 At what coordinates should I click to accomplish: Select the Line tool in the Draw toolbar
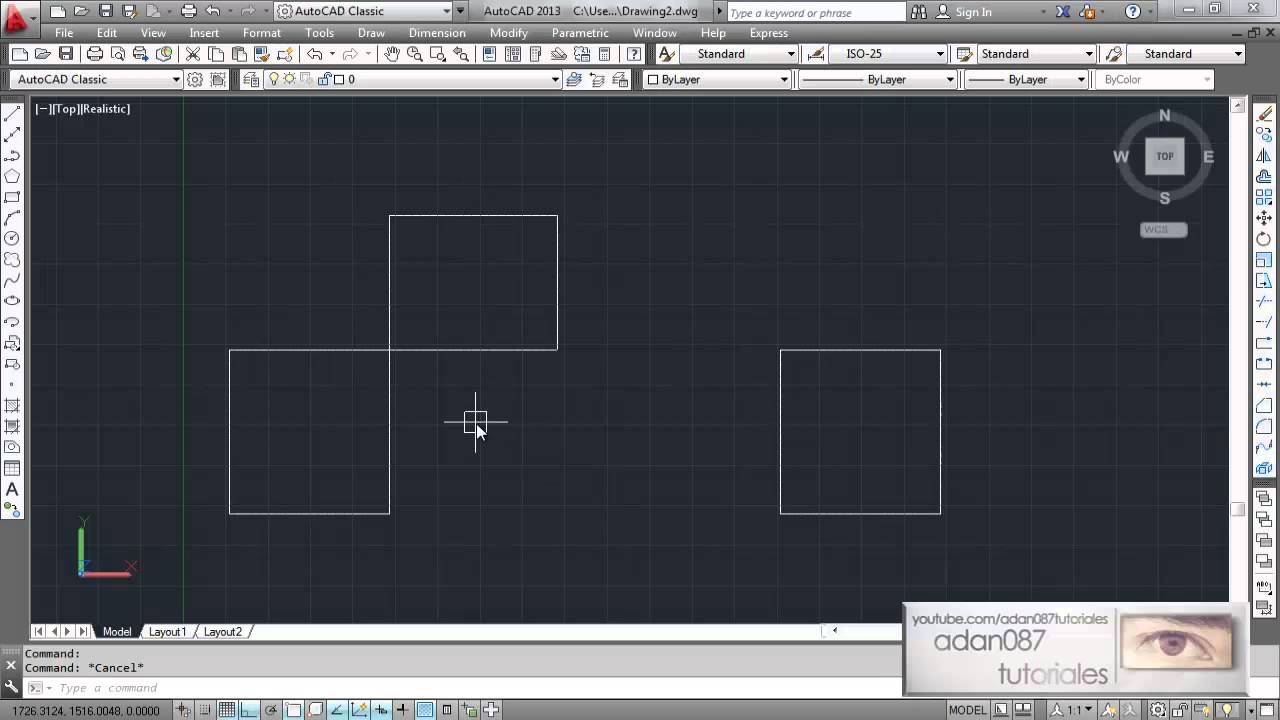coord(12,114)
